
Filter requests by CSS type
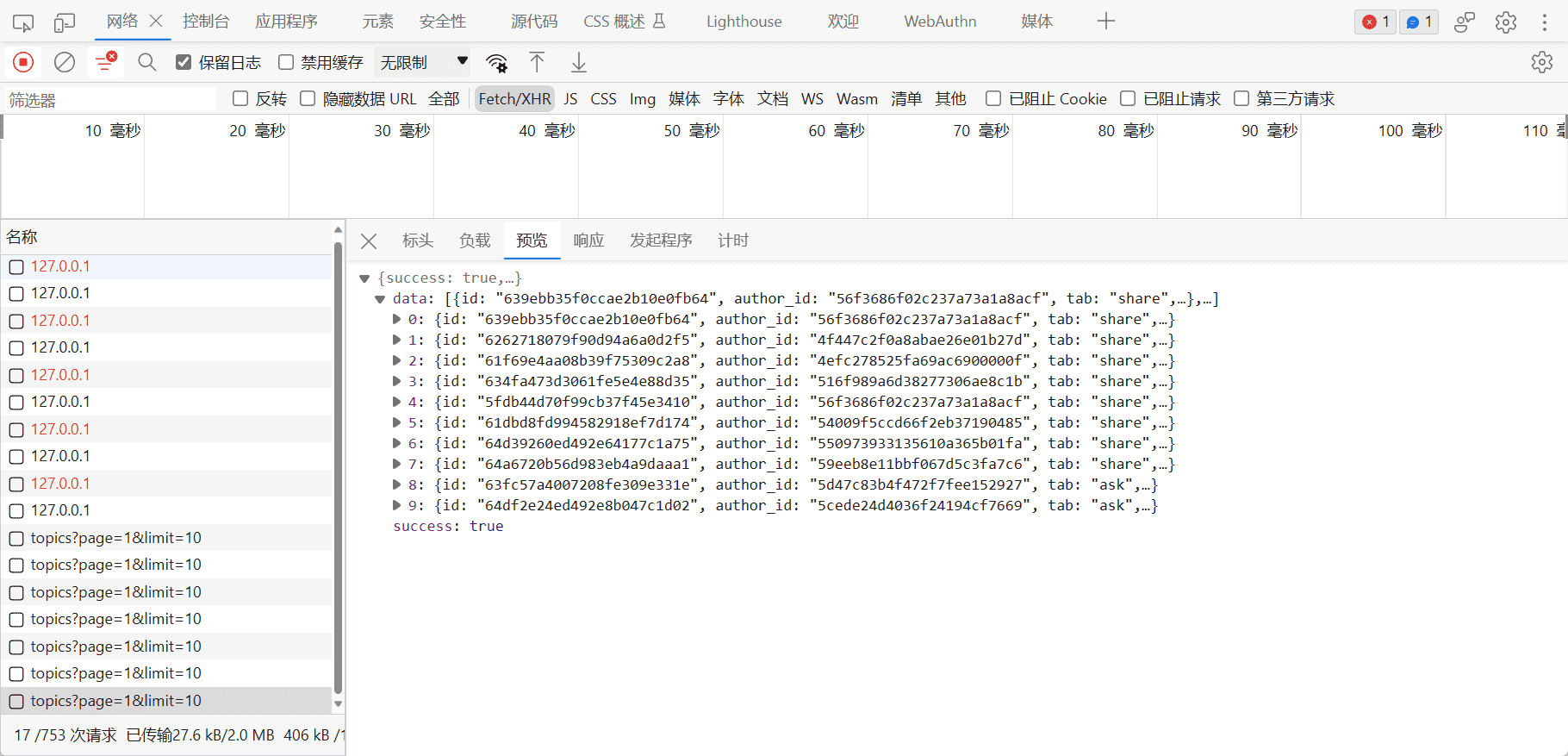click(x=603, y=99)
